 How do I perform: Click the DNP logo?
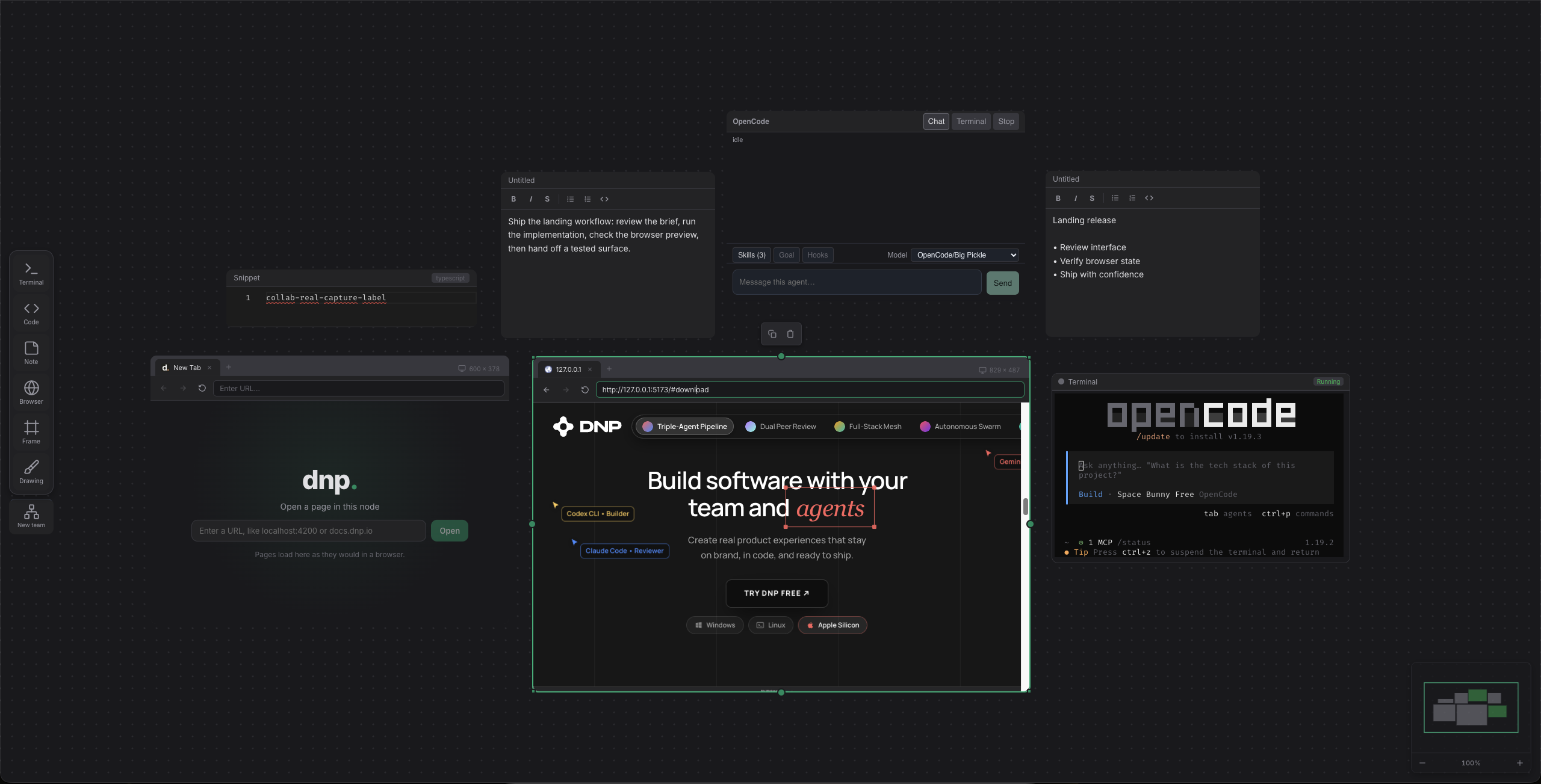[588, 427]
